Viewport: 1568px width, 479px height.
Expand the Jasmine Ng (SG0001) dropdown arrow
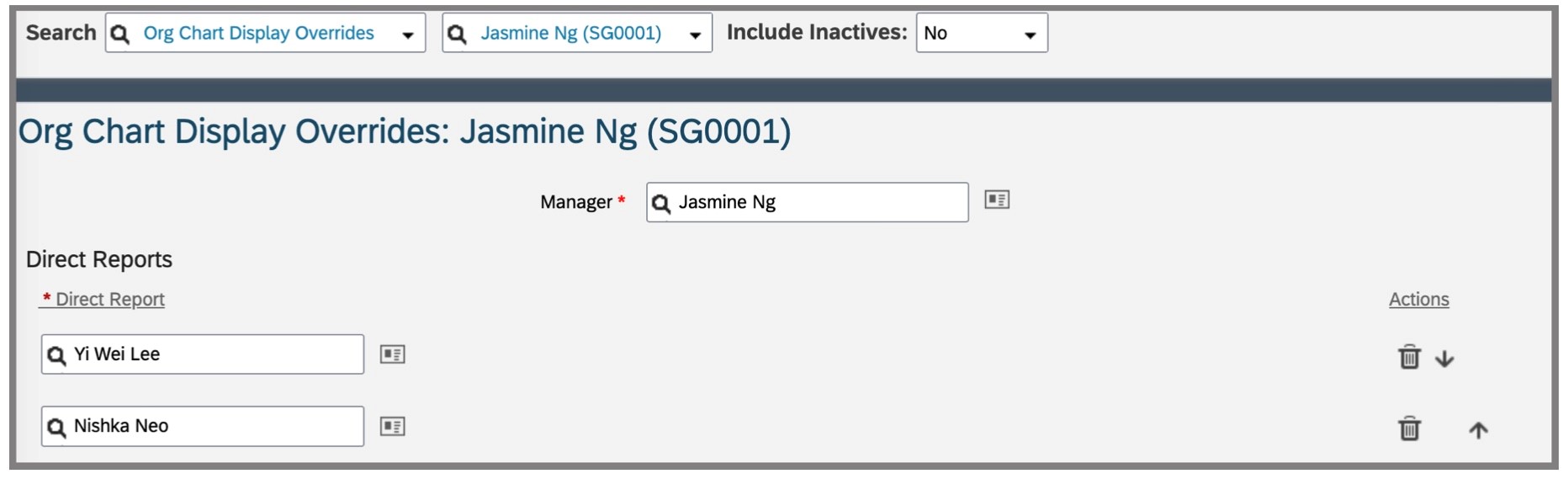[695, 35]
